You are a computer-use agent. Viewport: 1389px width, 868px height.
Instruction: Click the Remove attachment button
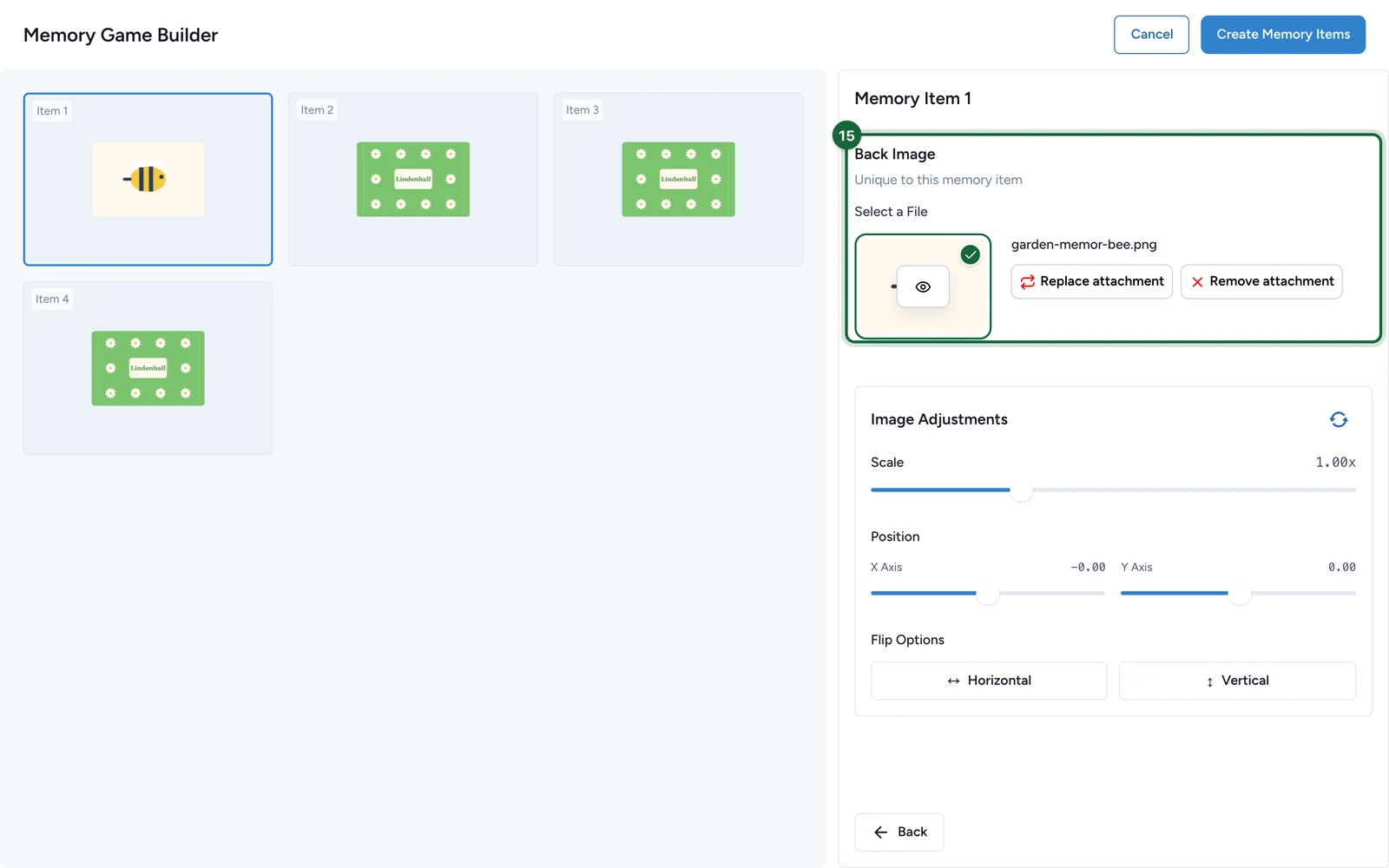pyautogui.click(x=1261, y=281)
